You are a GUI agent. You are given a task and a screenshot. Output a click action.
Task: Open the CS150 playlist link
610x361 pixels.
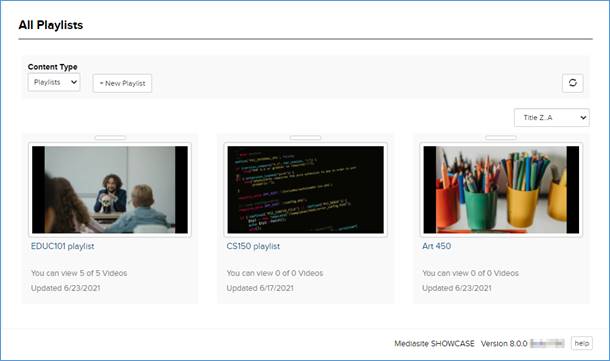coord(253,246)
